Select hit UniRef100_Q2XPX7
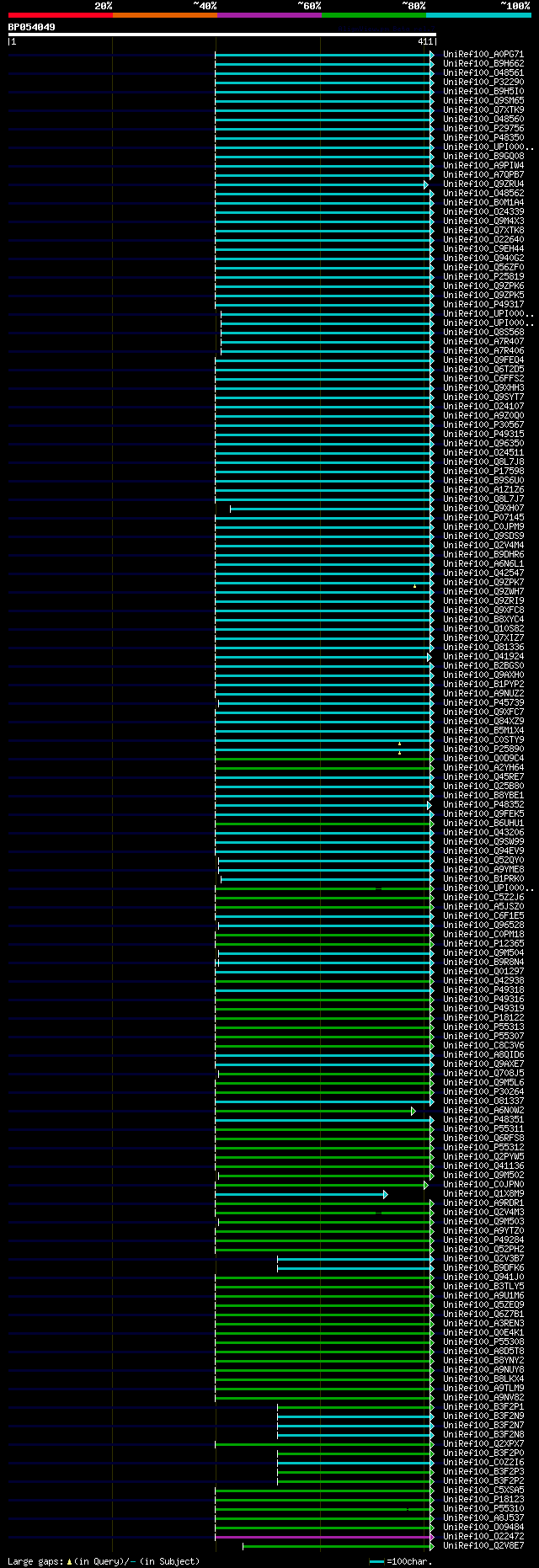539x1568 pixels. pyautogui.click(x=483, y=1444)
